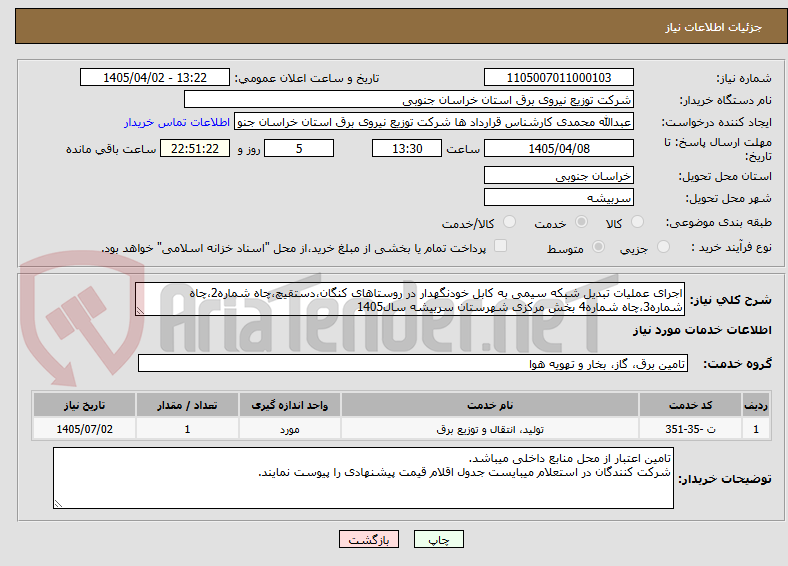The height and width of the screenshot is (566, 788).
Task: Click the جزئیات اطلاعات نیاز page title
Action: (714, 27)
